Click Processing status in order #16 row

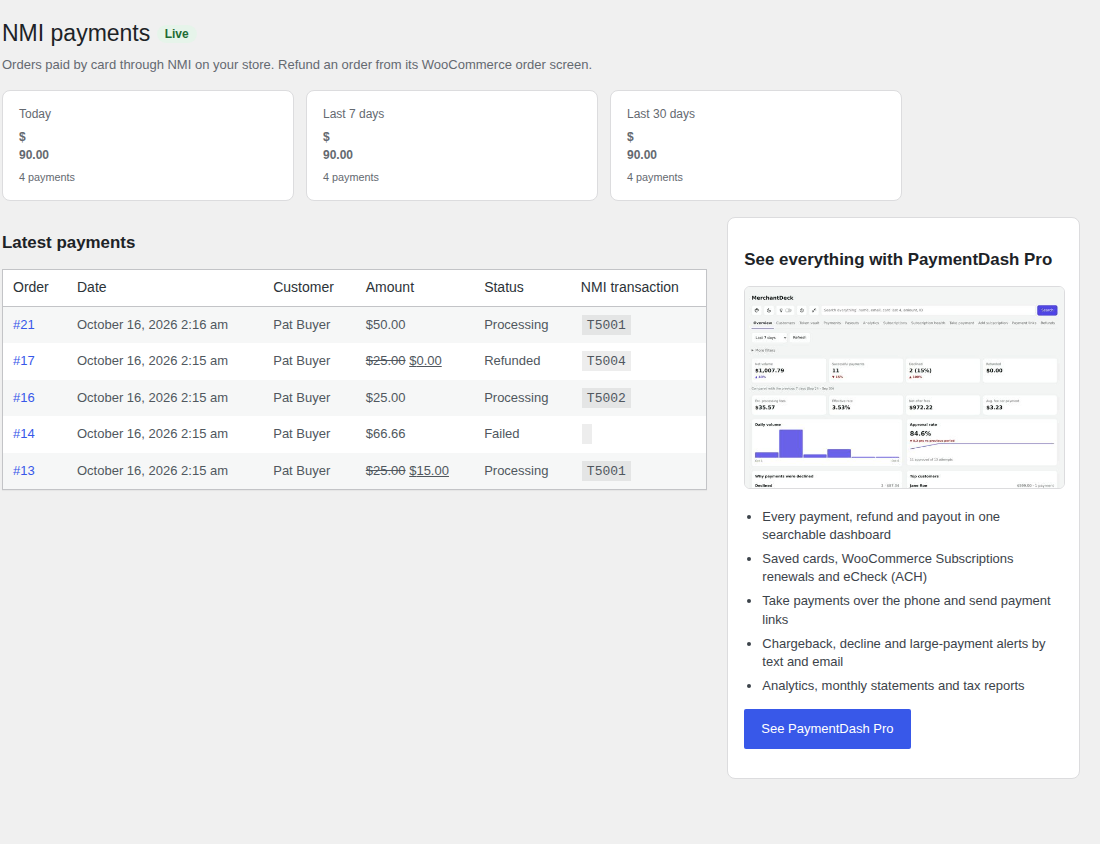(x=516, y=398)
